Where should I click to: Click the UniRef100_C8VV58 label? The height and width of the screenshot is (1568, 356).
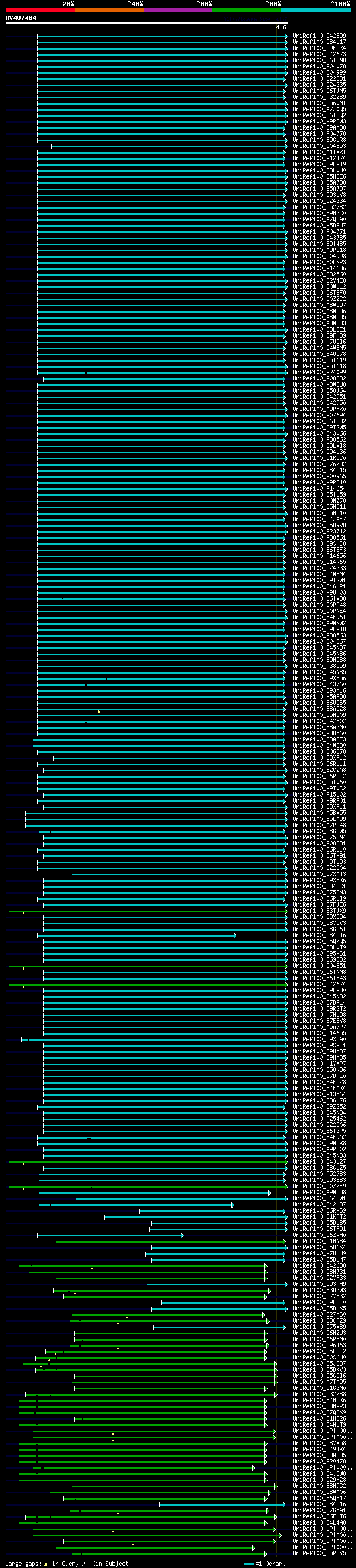(319, 1445)
